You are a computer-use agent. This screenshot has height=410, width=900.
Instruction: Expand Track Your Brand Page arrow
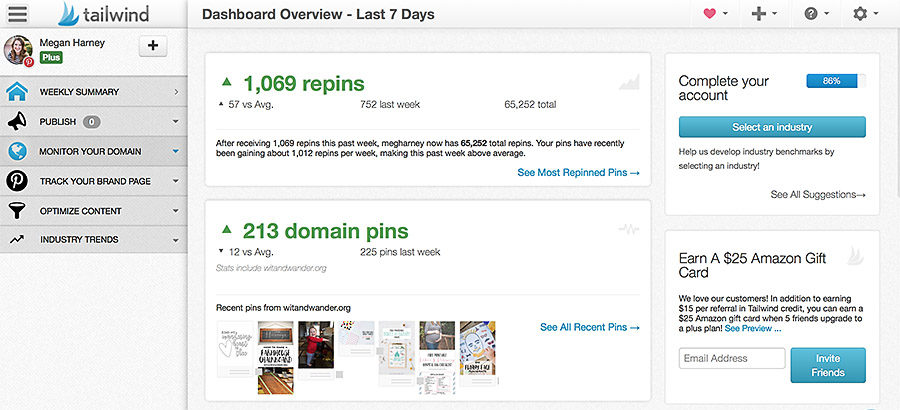(176, 181)
